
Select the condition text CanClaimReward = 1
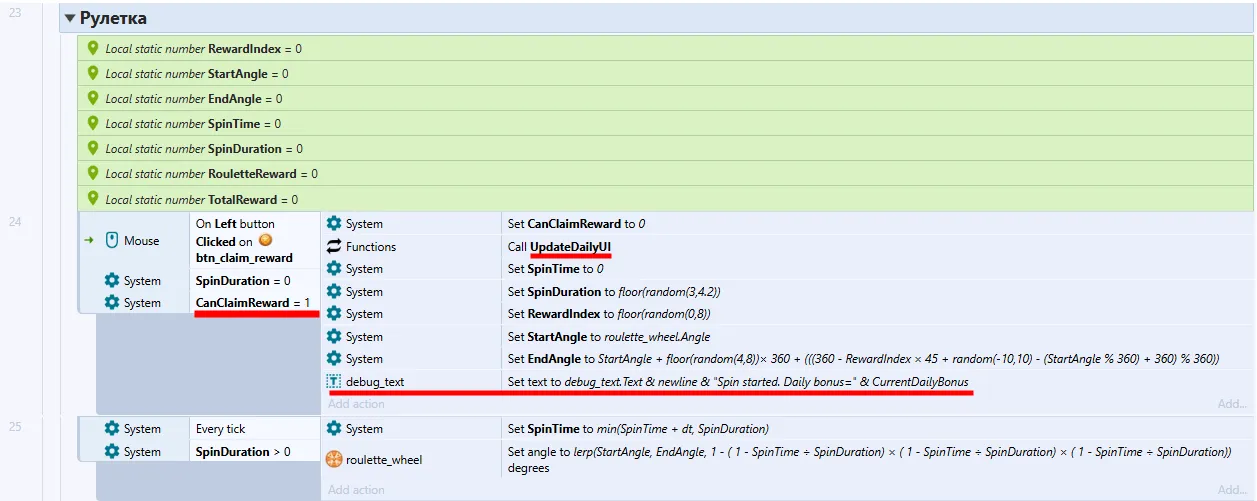click(x=251, y=302)
